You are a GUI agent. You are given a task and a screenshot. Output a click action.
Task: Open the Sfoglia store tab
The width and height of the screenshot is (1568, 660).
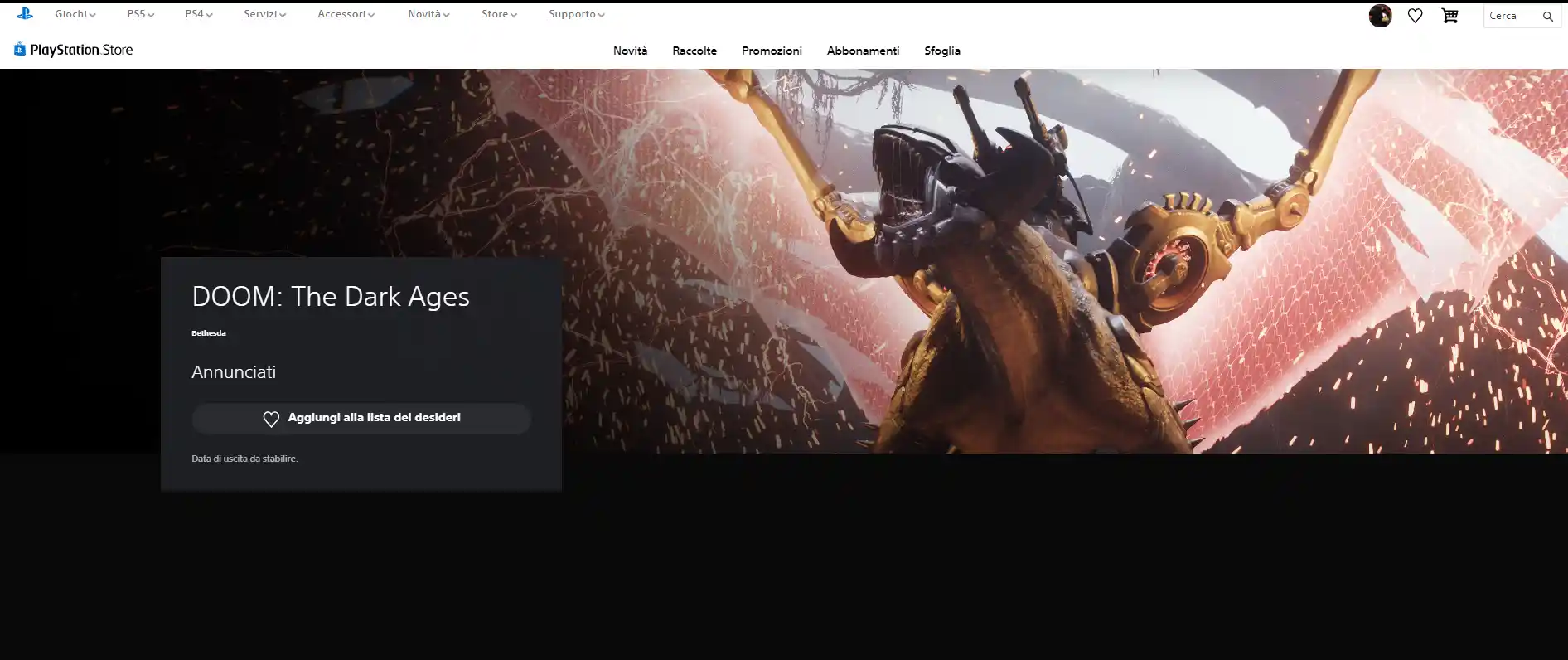coord(942,51)
